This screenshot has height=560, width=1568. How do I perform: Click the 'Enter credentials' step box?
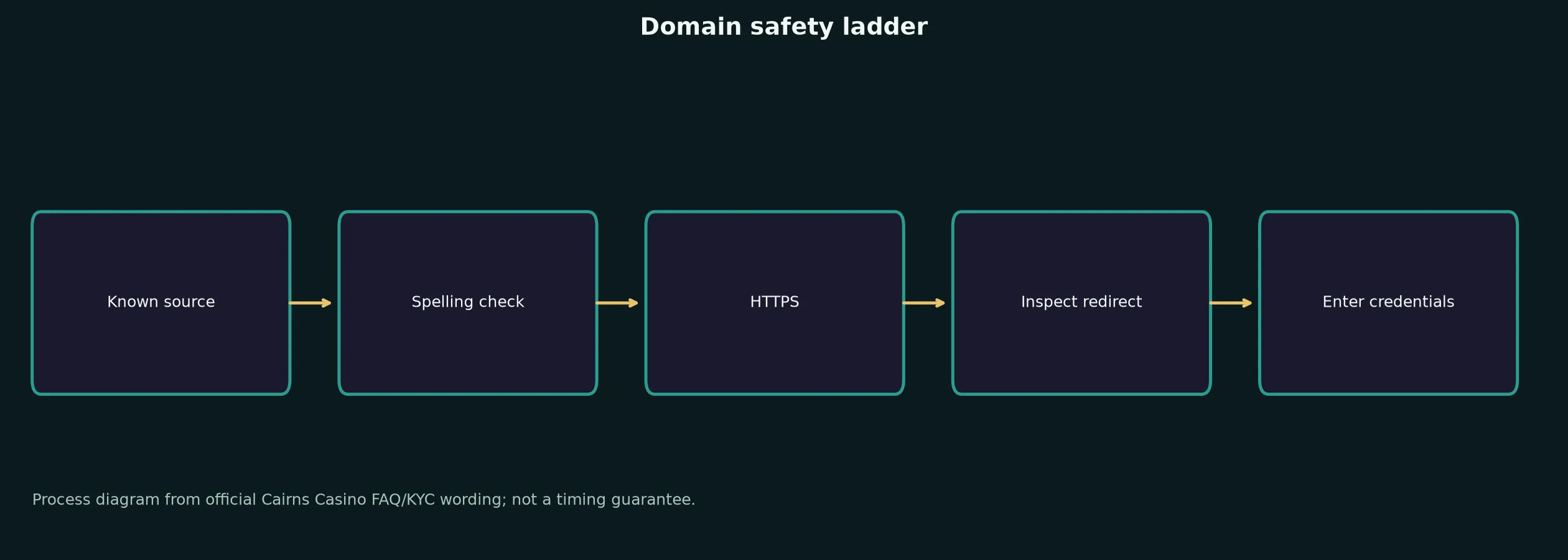1388,303
